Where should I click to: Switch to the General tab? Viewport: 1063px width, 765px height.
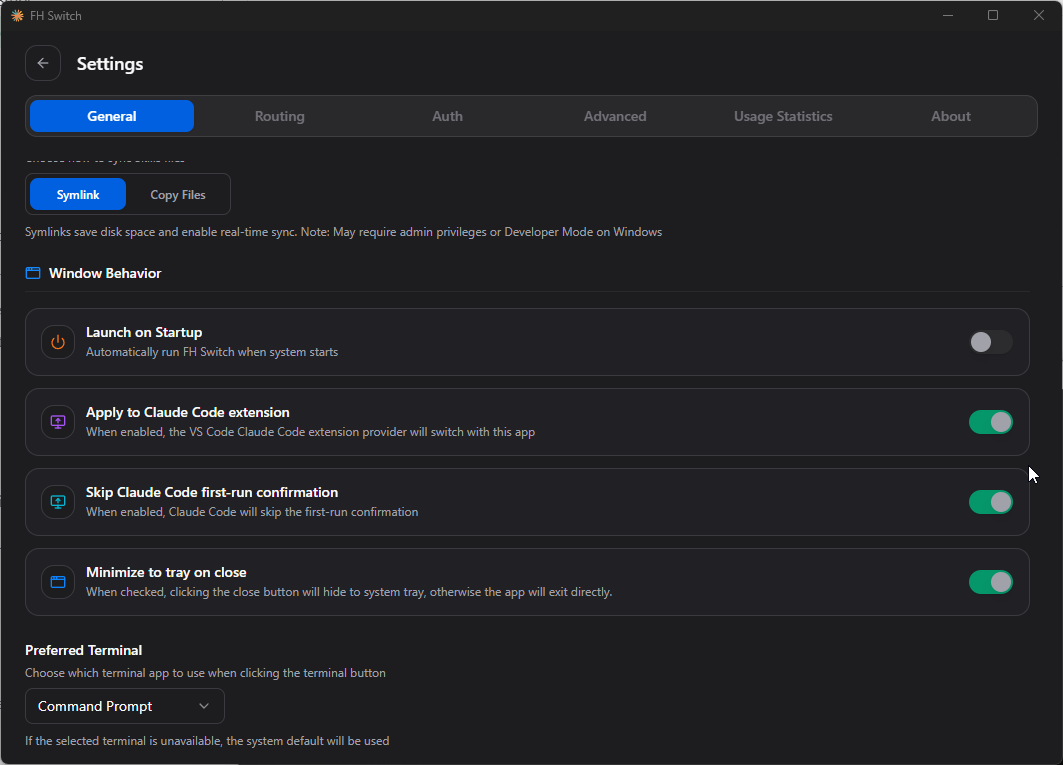click(x=112, y=116)
